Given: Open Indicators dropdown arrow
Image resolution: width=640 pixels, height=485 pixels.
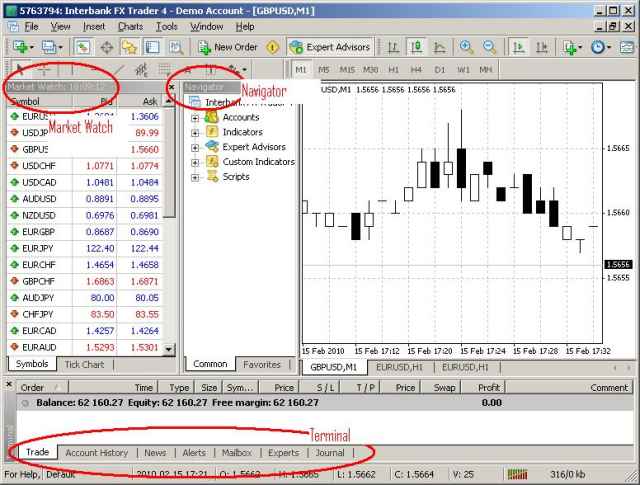Looking at the screenshot, I should [580, 48].
